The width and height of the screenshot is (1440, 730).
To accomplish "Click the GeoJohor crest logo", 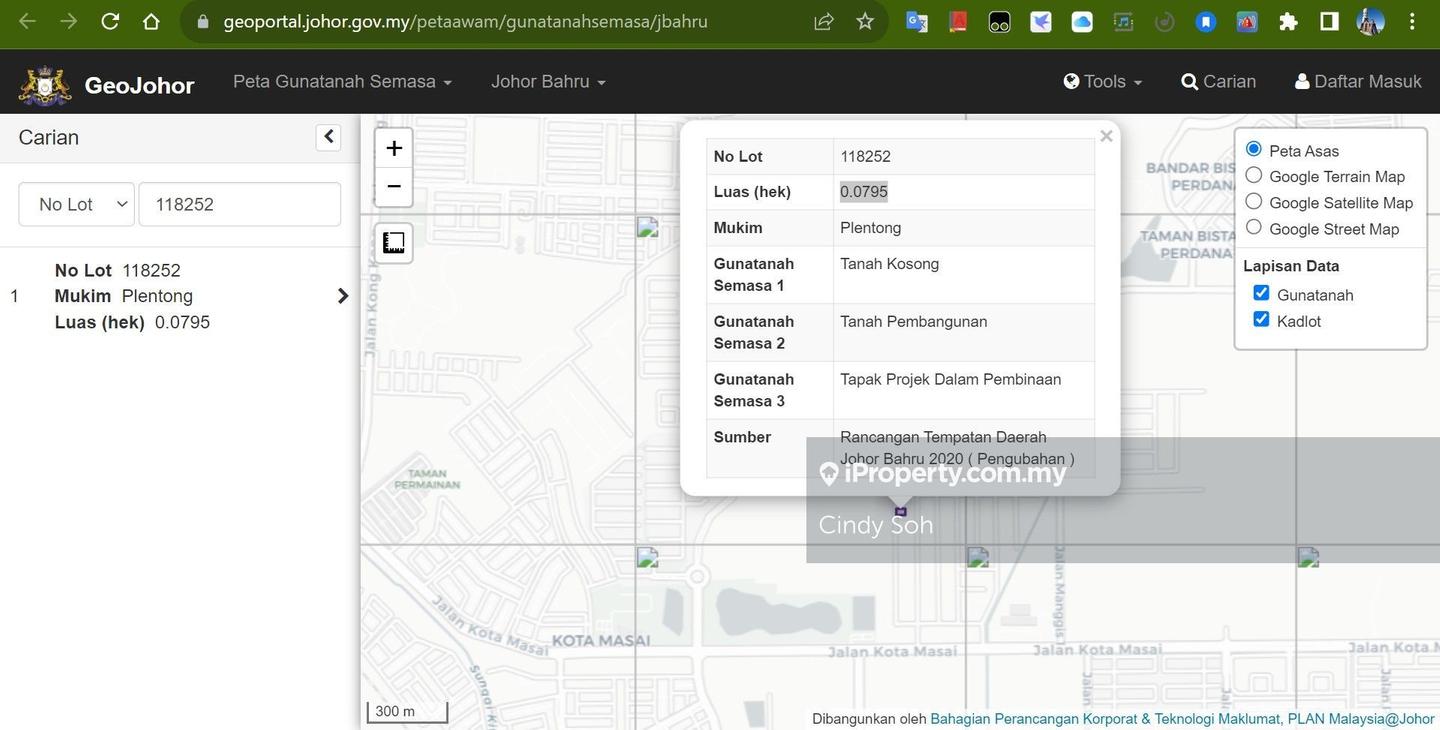I will click(45, 84).
